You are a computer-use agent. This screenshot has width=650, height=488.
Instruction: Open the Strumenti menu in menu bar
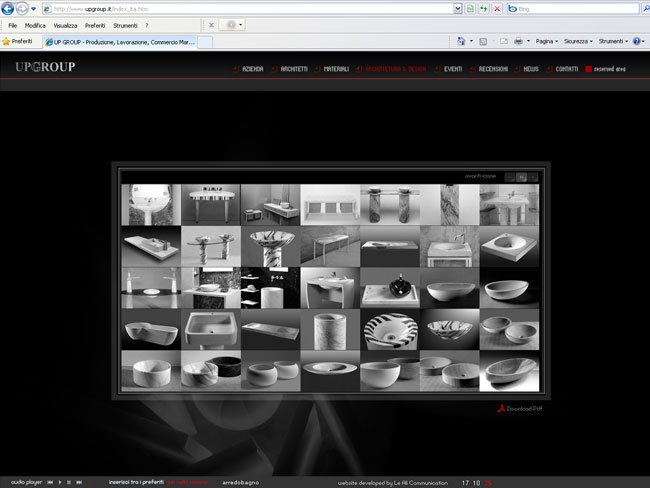coord(125,26)
